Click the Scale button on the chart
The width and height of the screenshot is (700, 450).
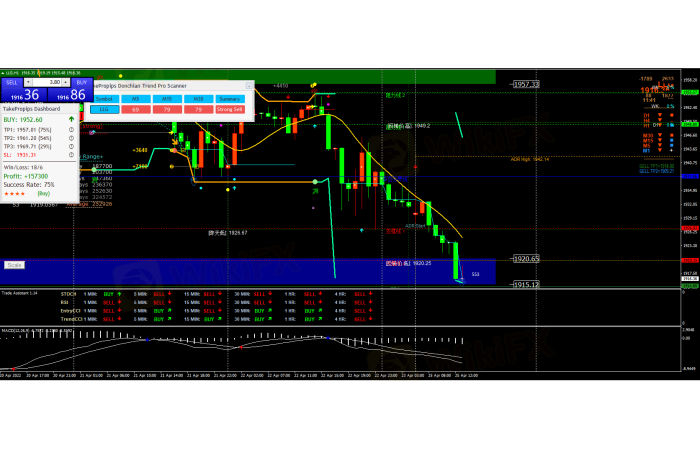pos(15,265)
